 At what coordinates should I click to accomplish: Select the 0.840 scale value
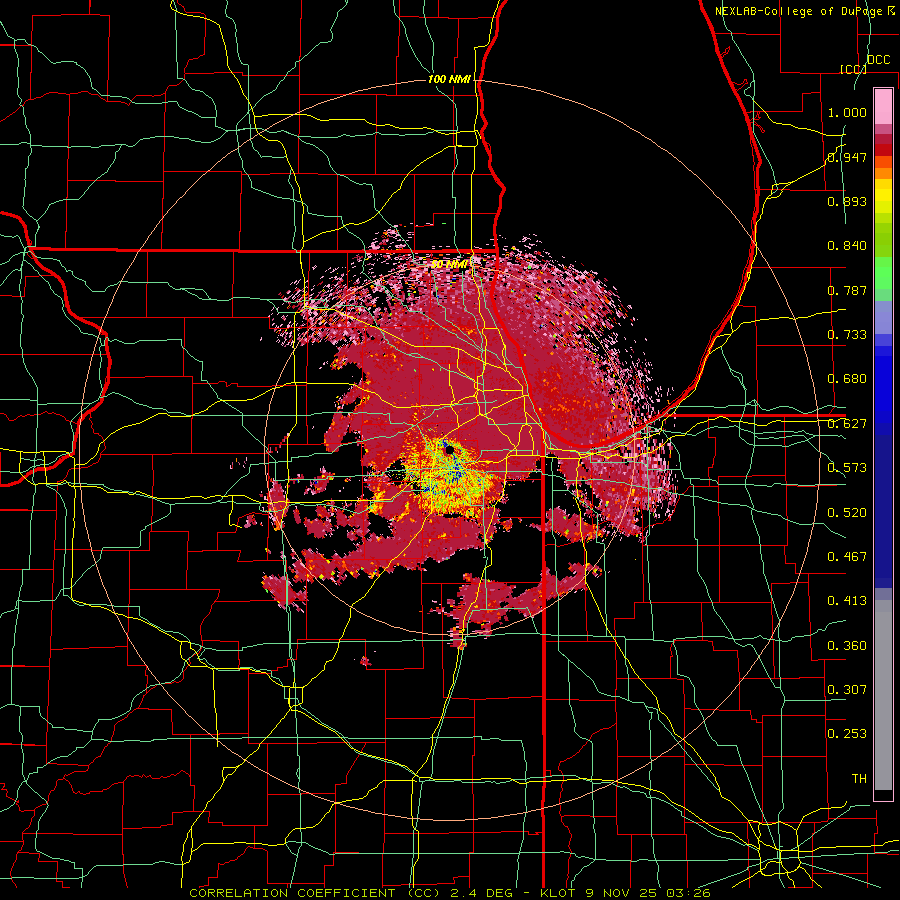coord(847,246)
